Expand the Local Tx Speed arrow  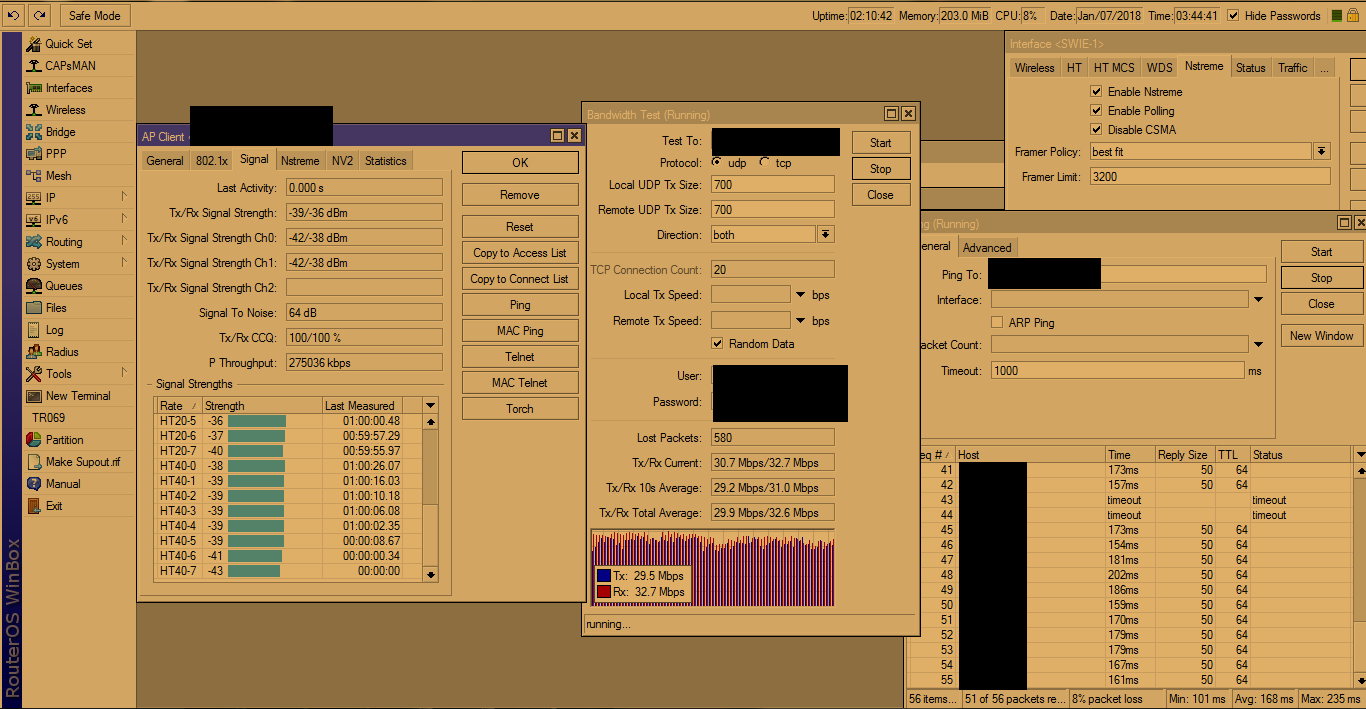pyautogui.click(x=801, y=295)
